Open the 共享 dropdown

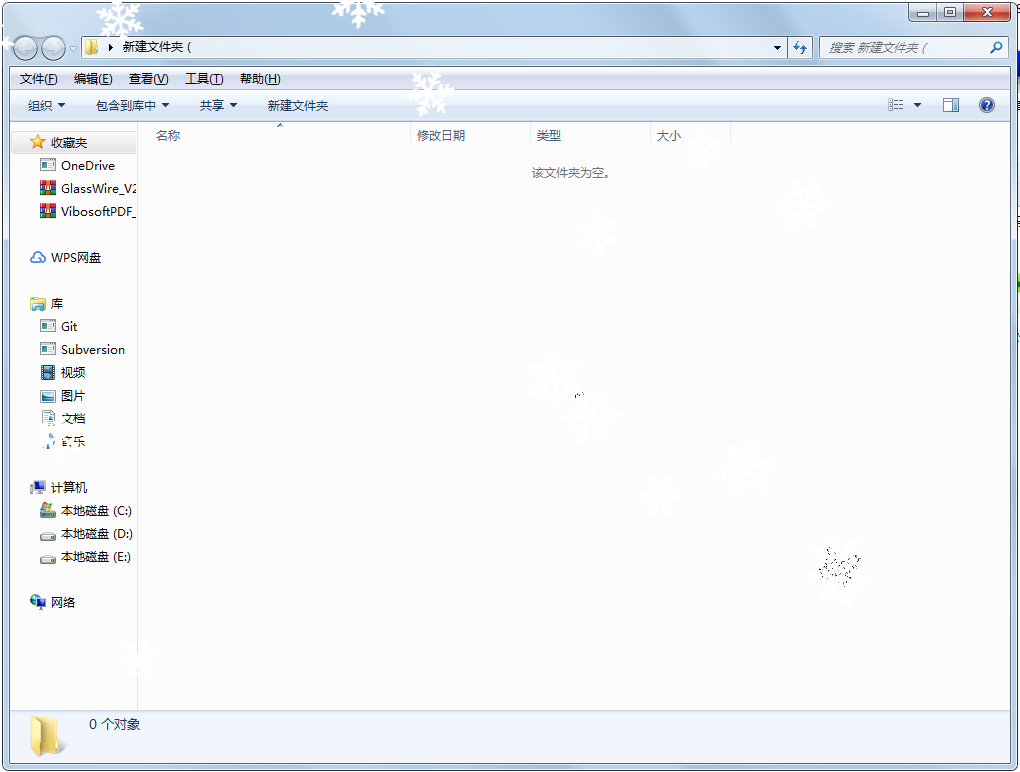pyautogui.click(x=218, y=105)
